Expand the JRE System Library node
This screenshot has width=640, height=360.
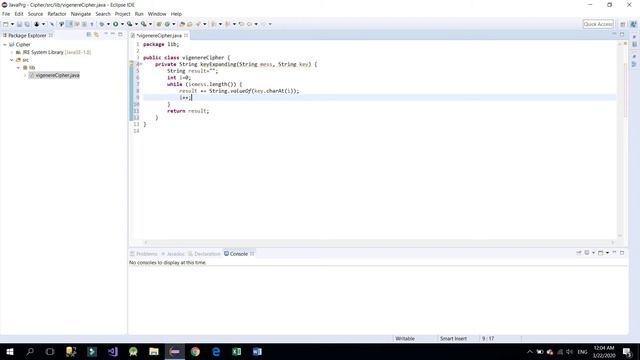pyautogui.click(x=12, y=52)
